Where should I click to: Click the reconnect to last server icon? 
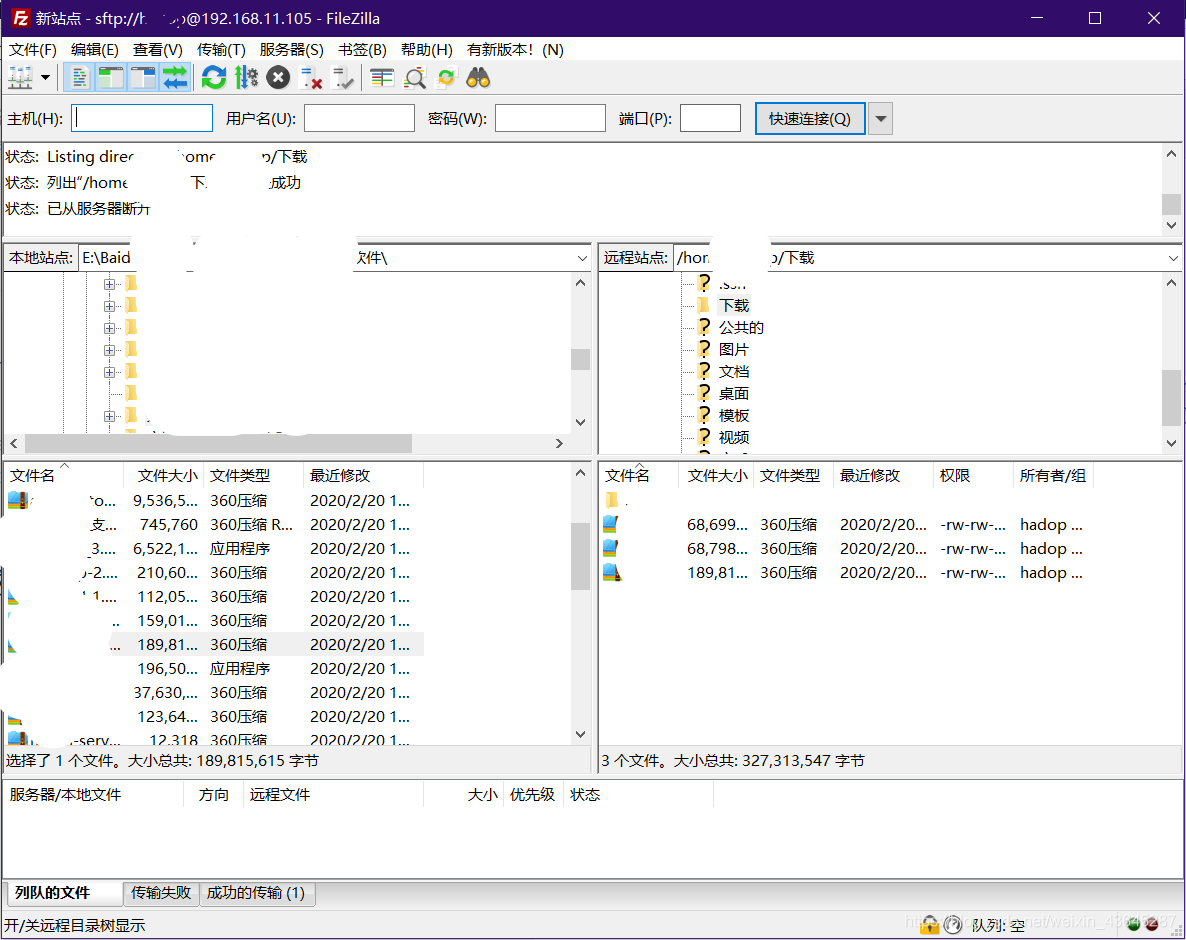343,77
